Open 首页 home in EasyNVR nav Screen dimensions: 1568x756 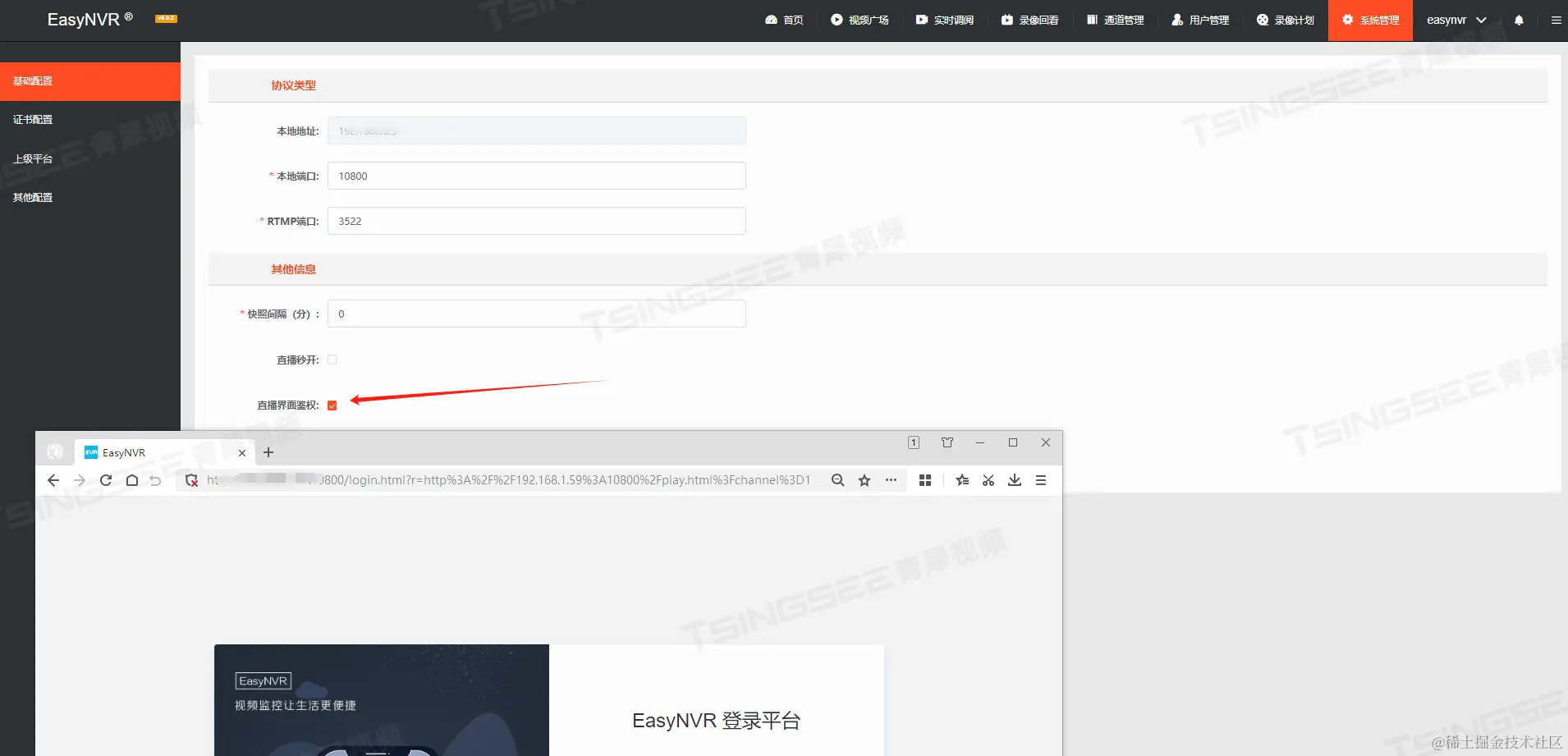784,20
